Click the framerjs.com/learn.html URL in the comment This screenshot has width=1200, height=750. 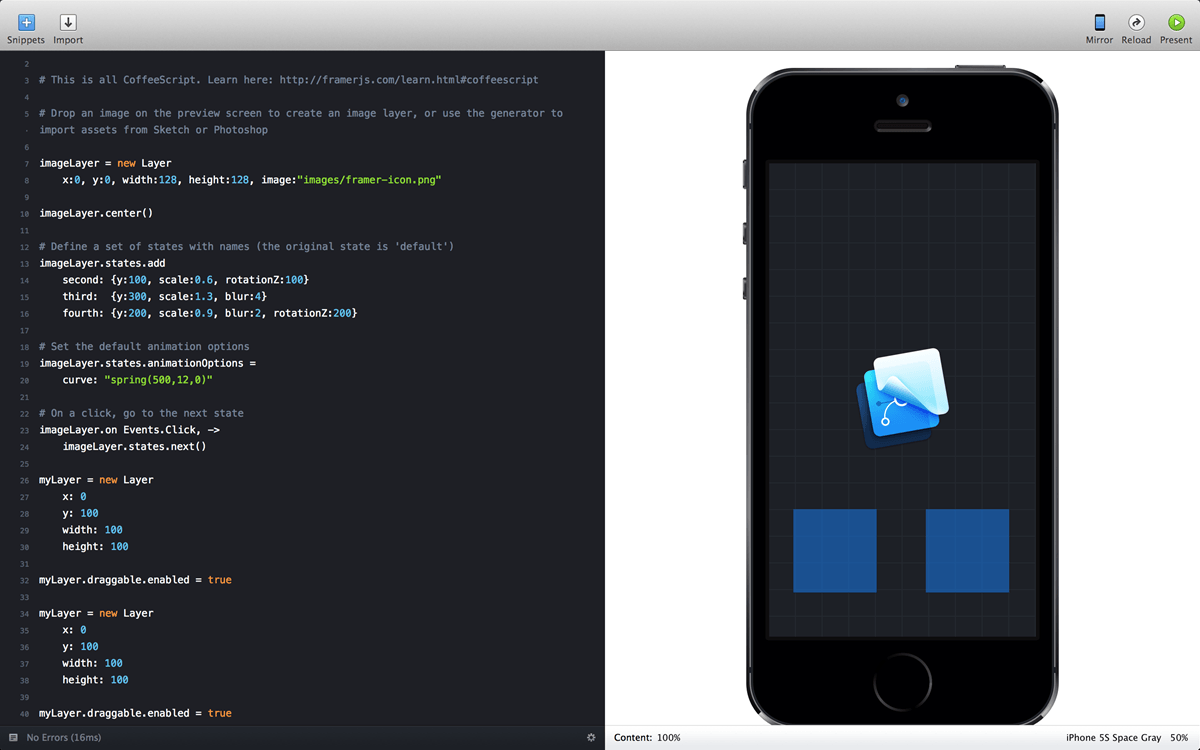[409, 80]
